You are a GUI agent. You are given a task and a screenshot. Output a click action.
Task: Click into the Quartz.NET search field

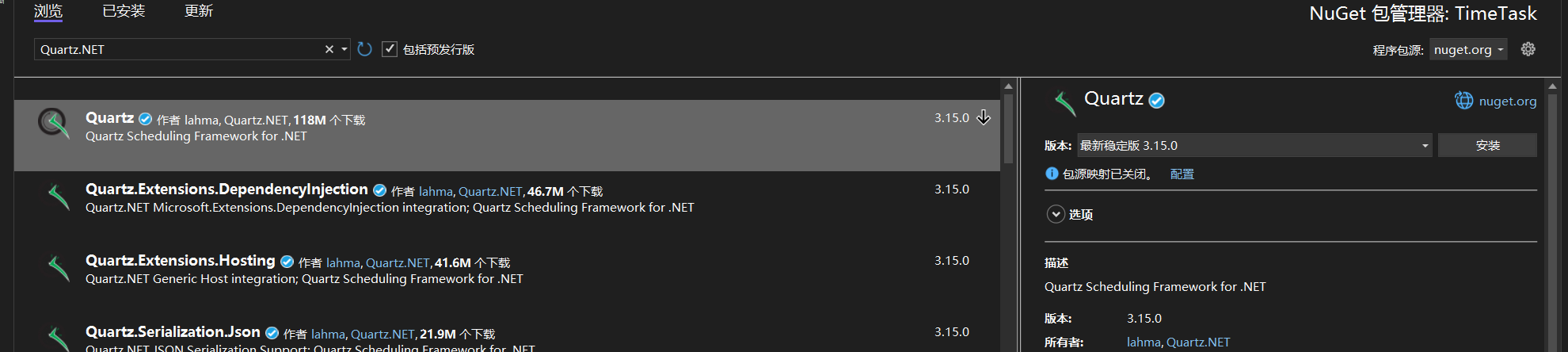[x=178, y=49]
